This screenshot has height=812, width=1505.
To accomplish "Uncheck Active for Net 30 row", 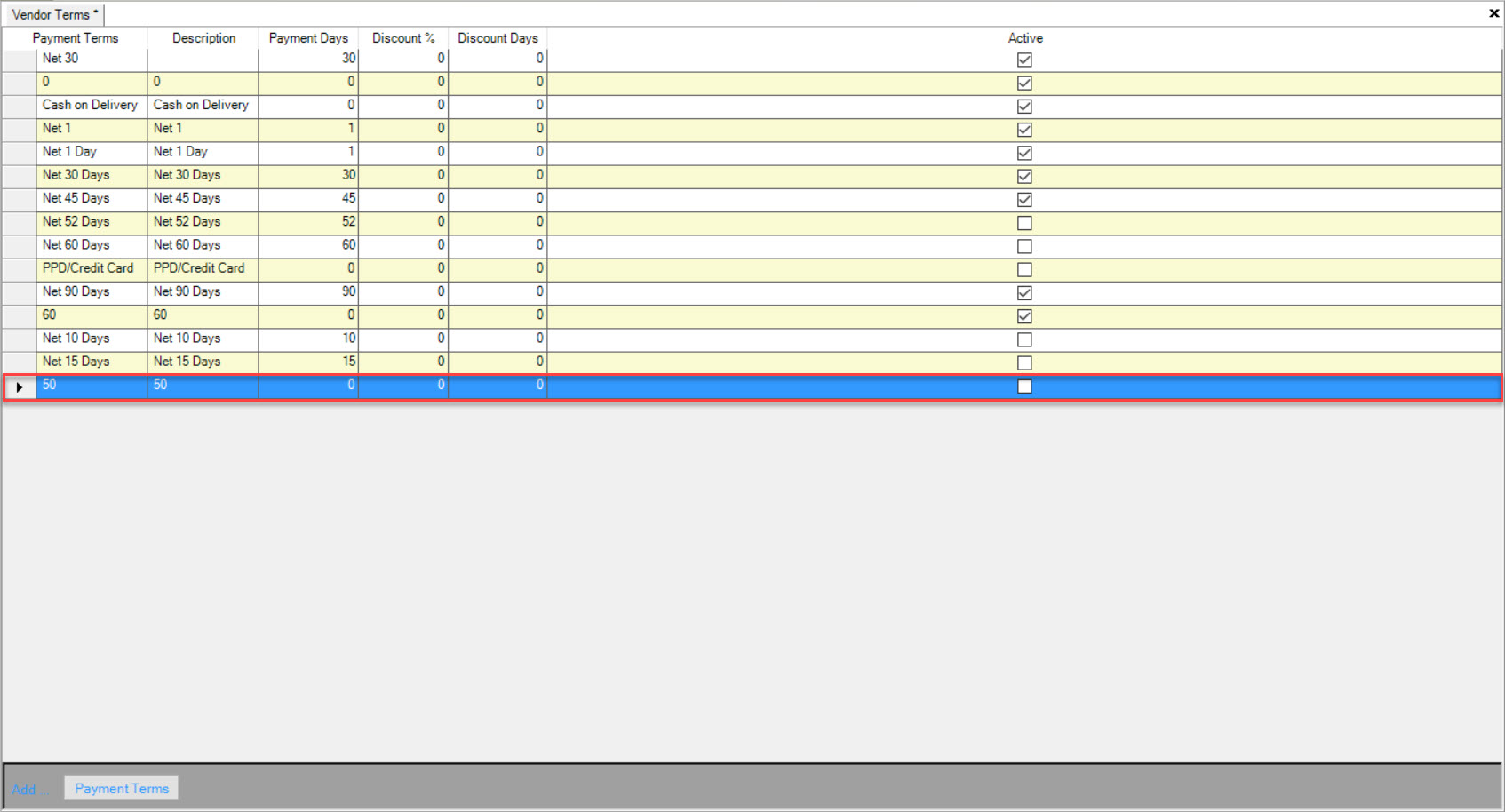I will point(1024,60).
